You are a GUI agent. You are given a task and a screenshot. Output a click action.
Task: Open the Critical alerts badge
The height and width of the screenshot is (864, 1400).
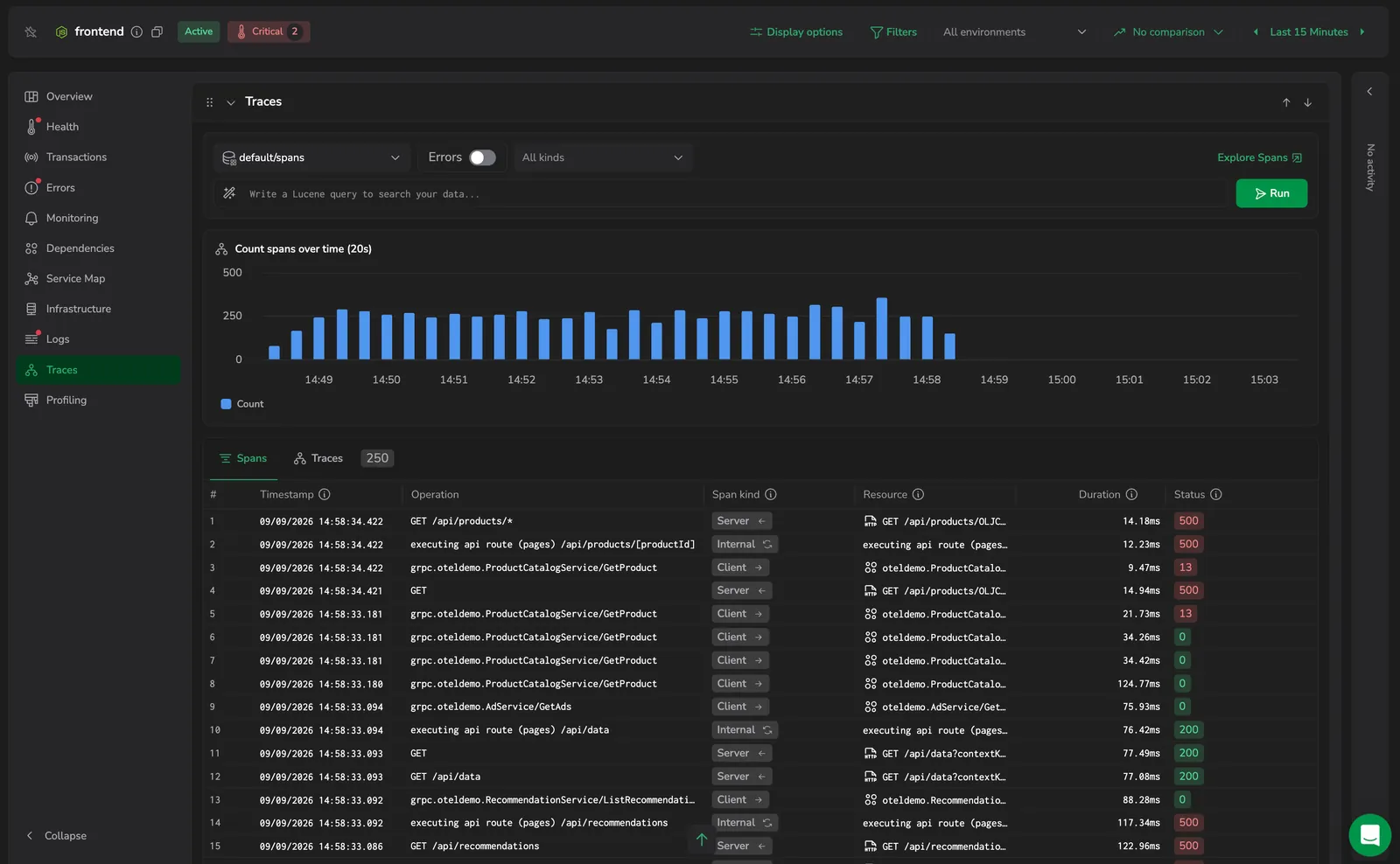269,31
